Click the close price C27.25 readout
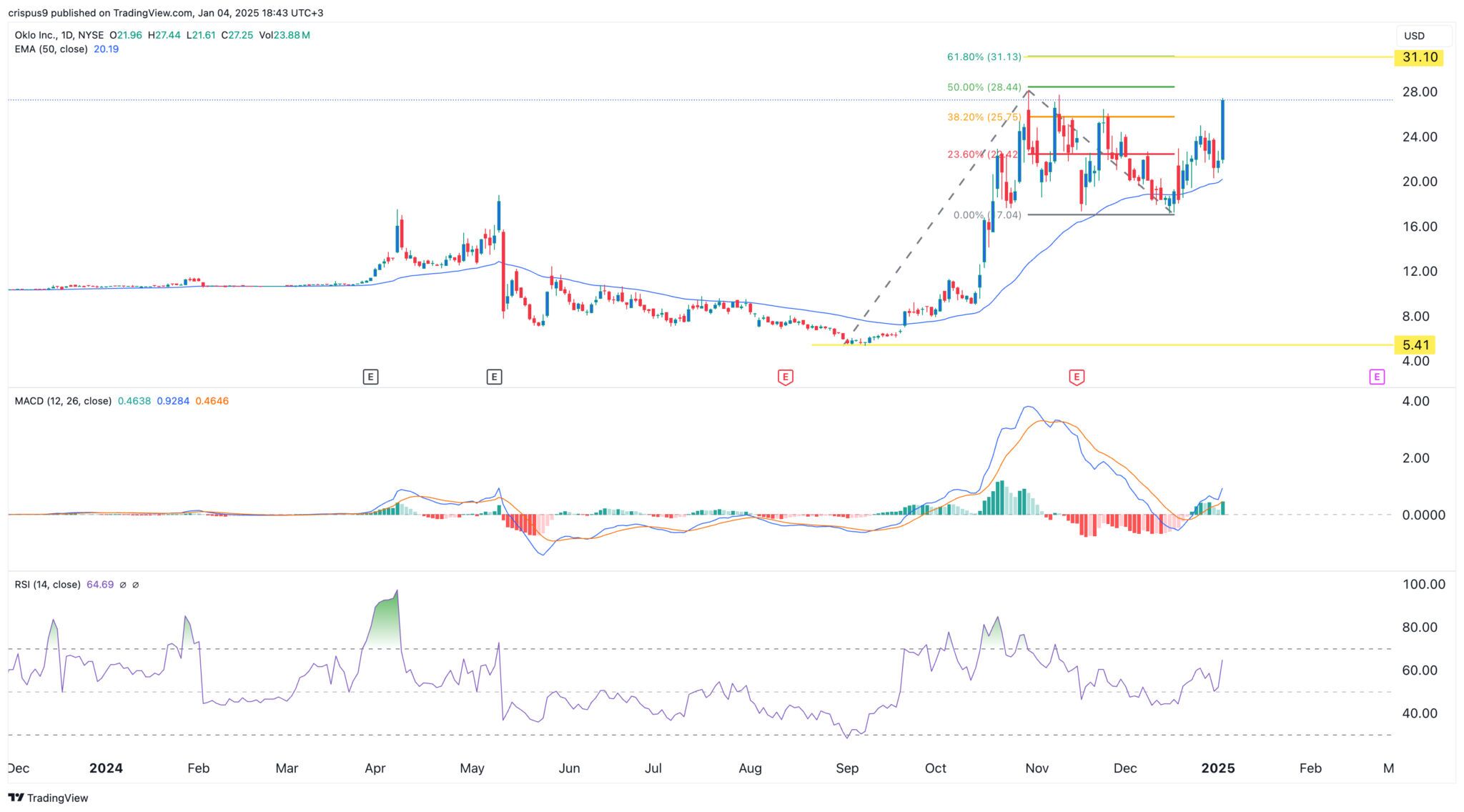Viewport: 1464px width, 812px height. [237, 35]
